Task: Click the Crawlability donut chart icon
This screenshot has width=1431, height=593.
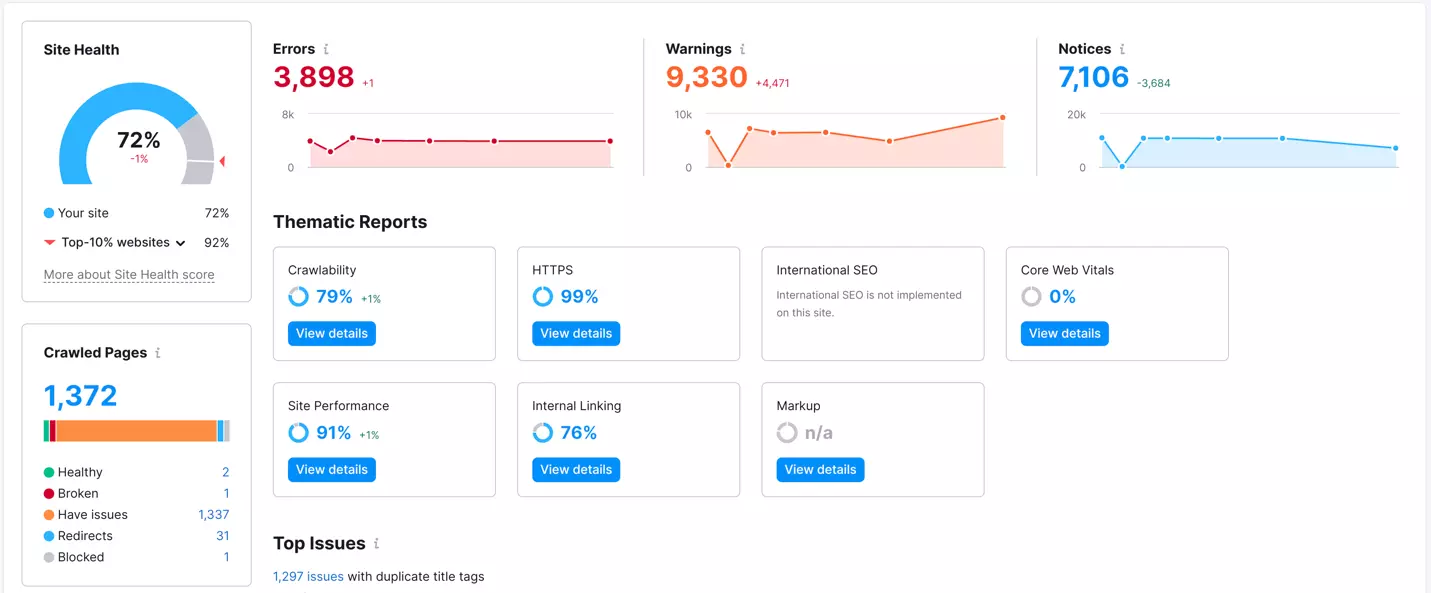Action: [298, 297]
